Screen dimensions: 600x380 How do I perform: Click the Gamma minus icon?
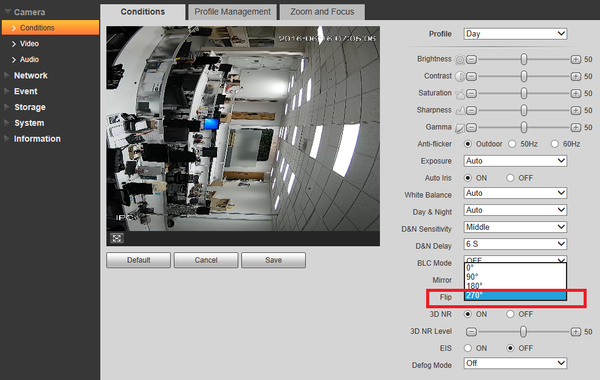[x=471, y=127]
